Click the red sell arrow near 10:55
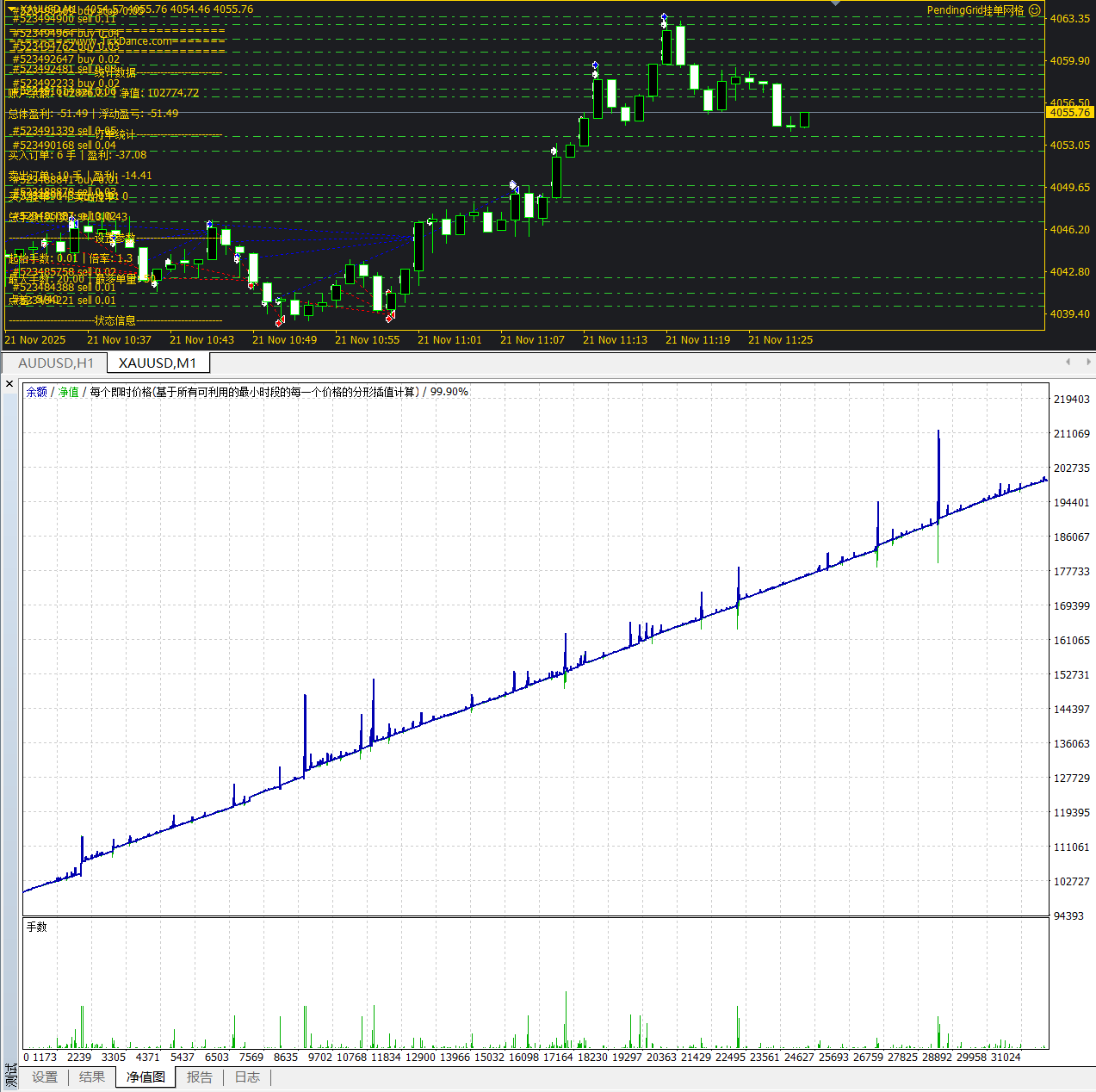Viewport: 1096px width, 1092px height. (x=390, y=316)
